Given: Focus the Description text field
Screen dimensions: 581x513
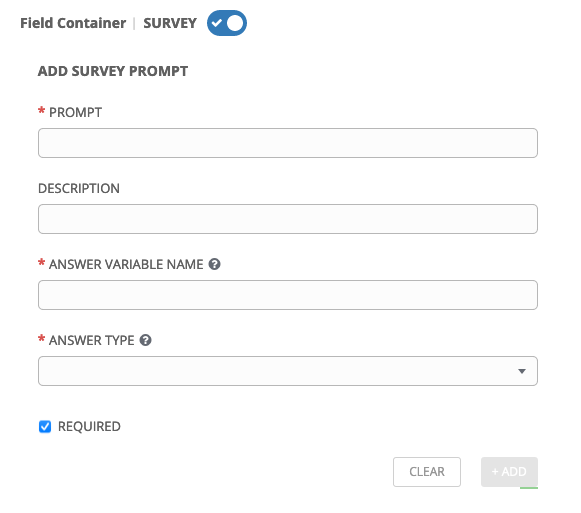Looking at the screenshot, I should coord(288,219).
